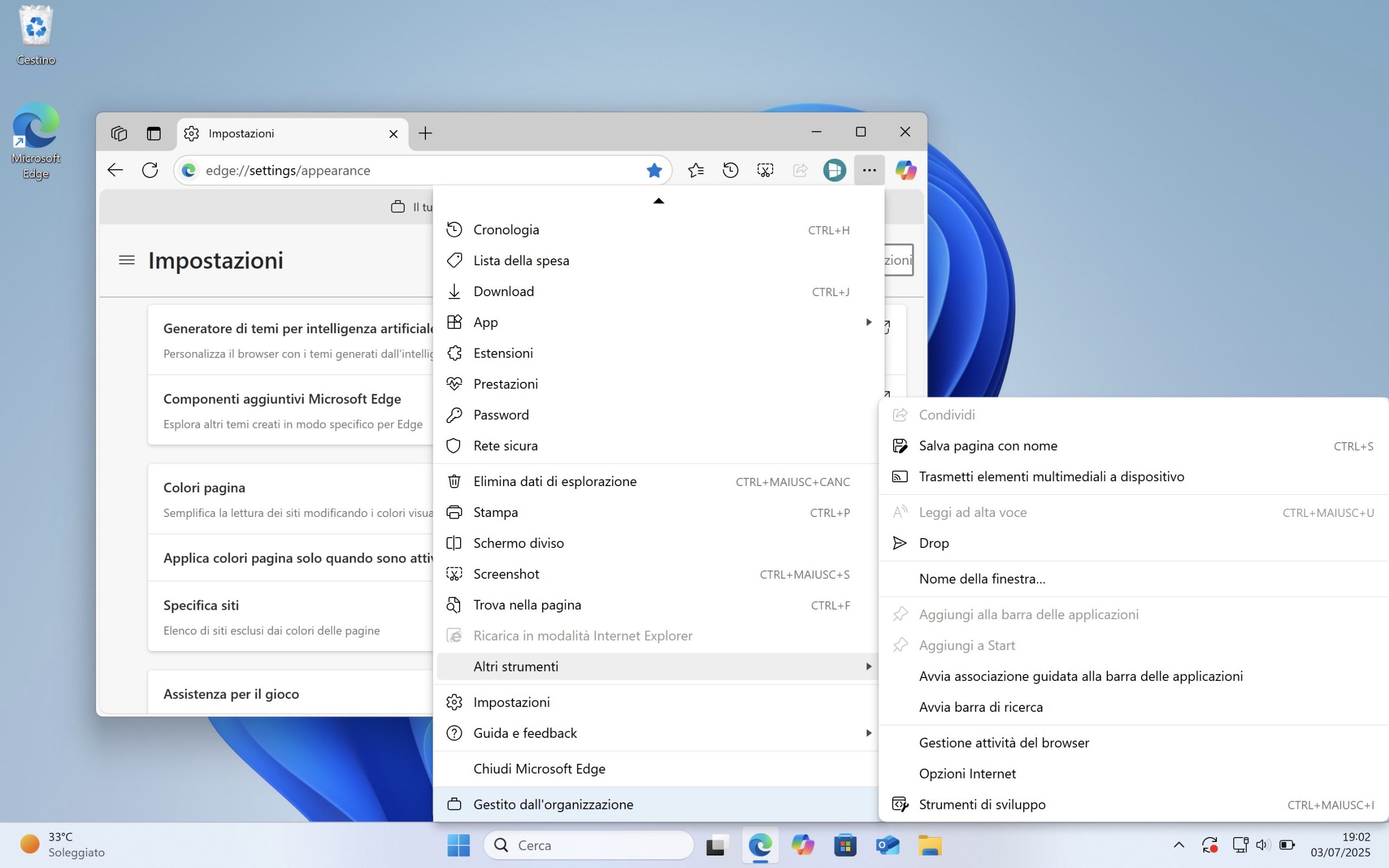Open a new tab with plus button
Screen dimensions: 1389x868
[x=425, y=133]
